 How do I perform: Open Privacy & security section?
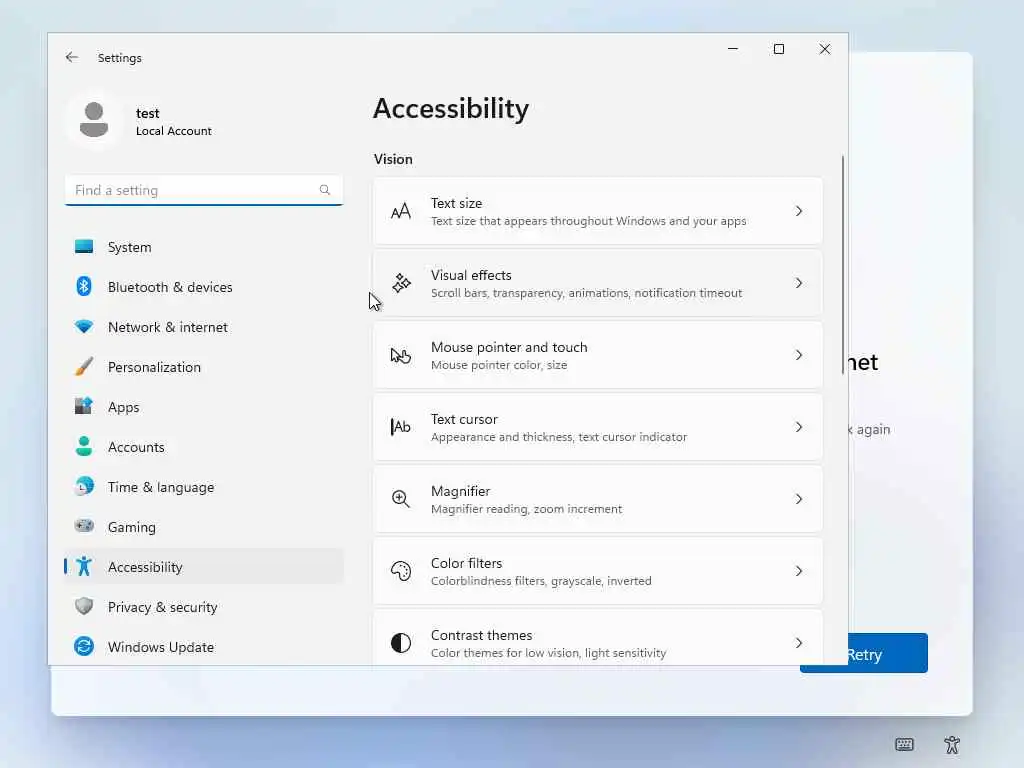pos(204,607)
